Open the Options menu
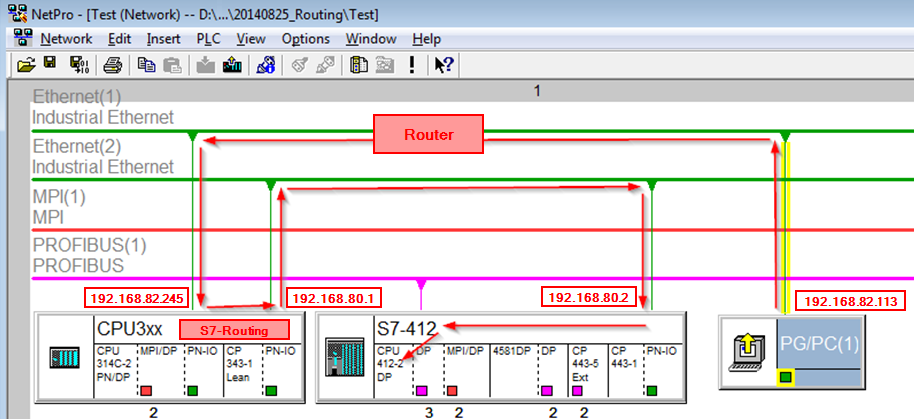 point(305,39)
